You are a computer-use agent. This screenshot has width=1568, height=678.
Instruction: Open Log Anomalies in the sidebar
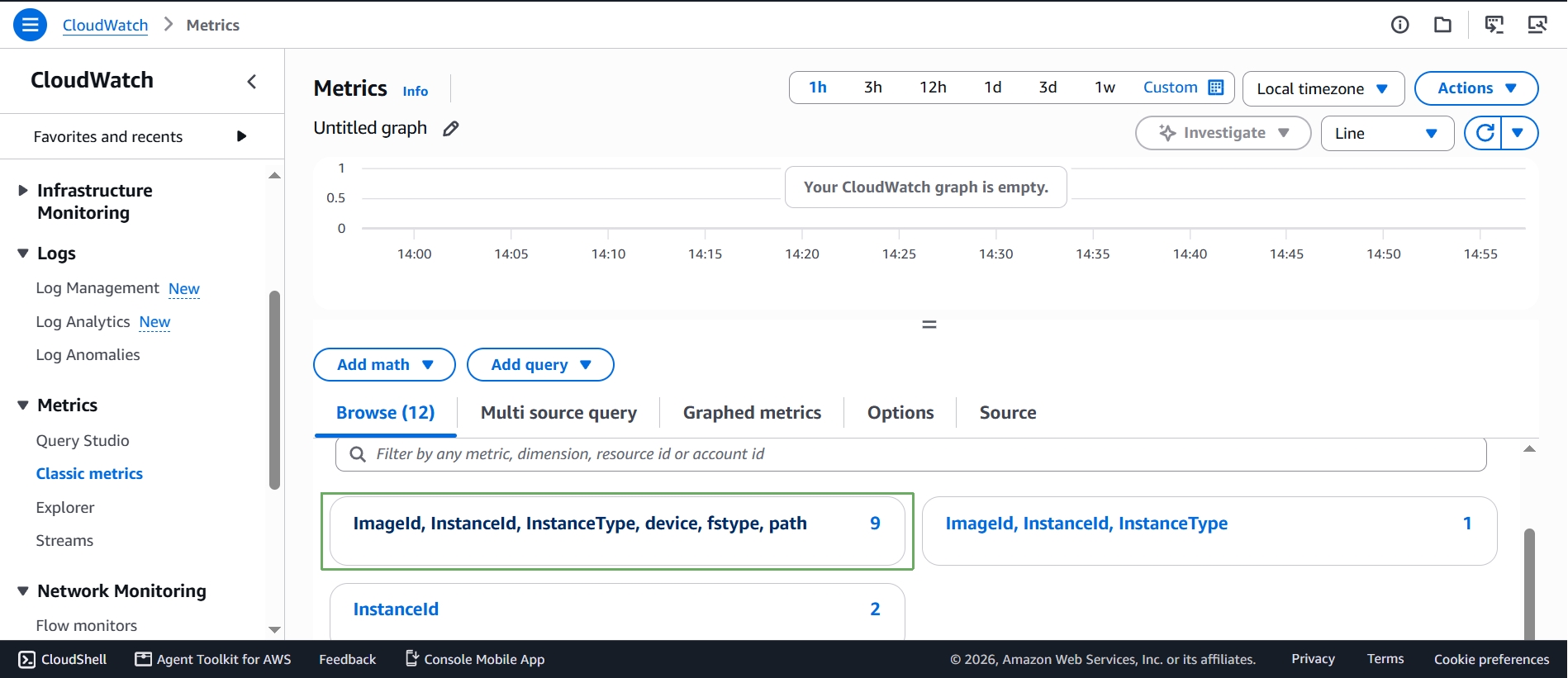88,354
